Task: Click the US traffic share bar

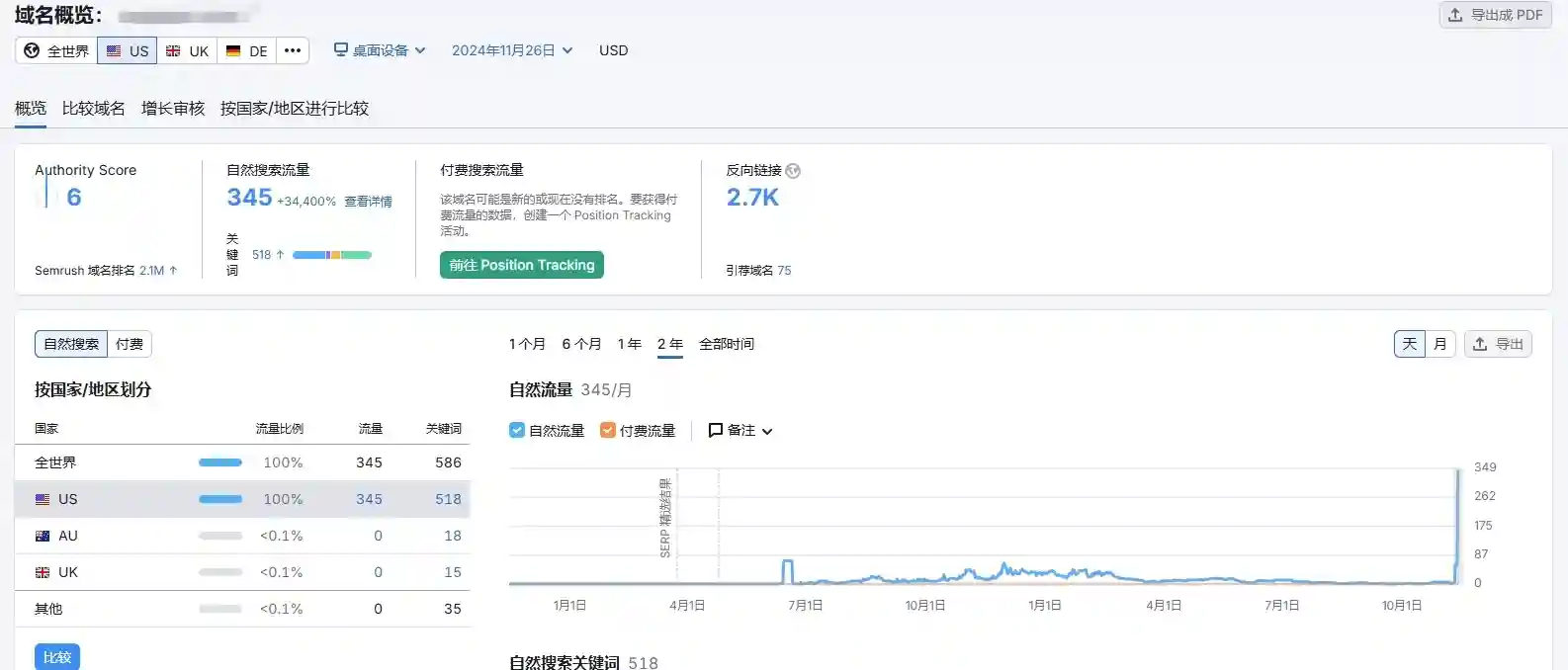Action: click(x=220, y=499)
